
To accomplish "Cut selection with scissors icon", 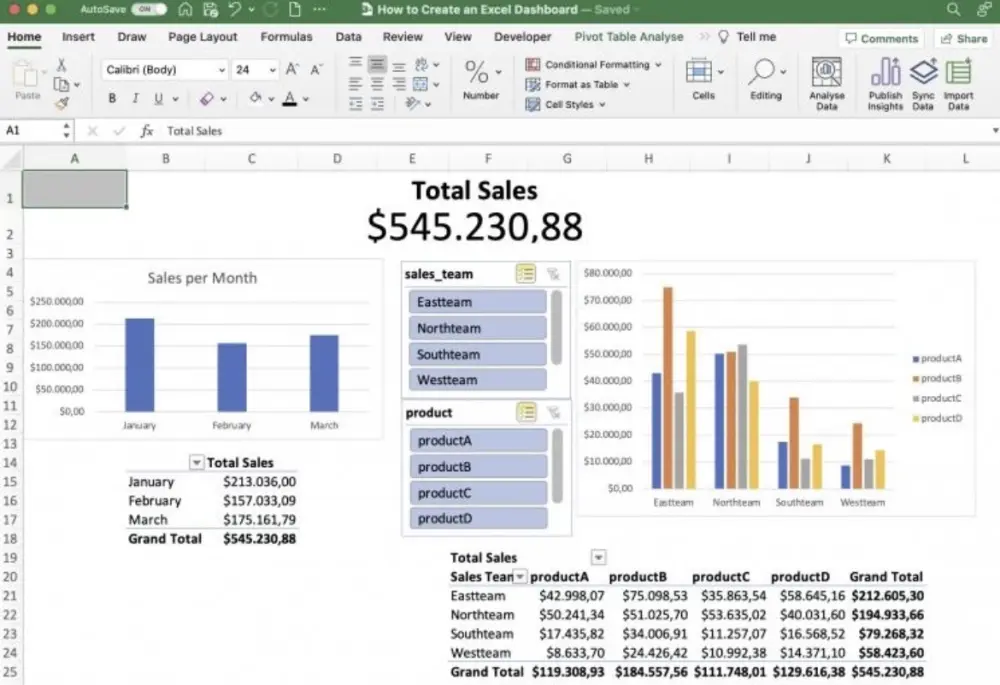I will coord(62,64).
